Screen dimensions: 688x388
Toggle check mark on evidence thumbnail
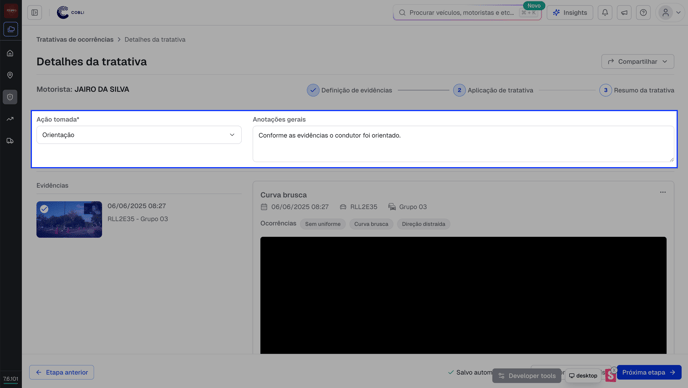pos(44,209)
